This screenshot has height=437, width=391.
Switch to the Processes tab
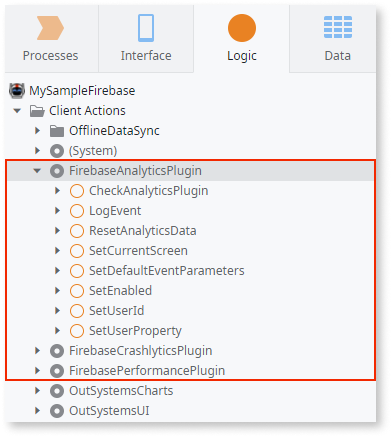[51, 38]
